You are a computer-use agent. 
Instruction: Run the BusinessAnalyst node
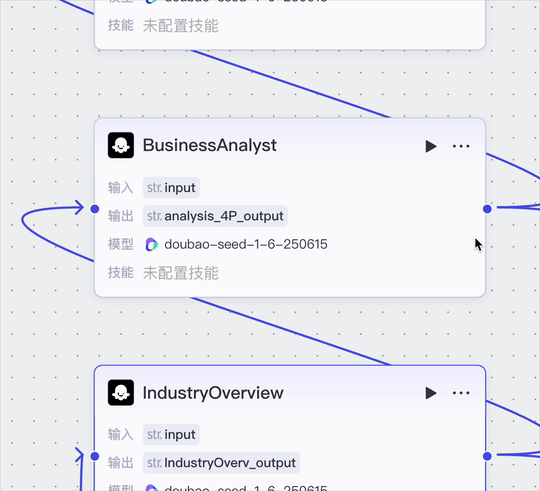(x=430, y=146)
